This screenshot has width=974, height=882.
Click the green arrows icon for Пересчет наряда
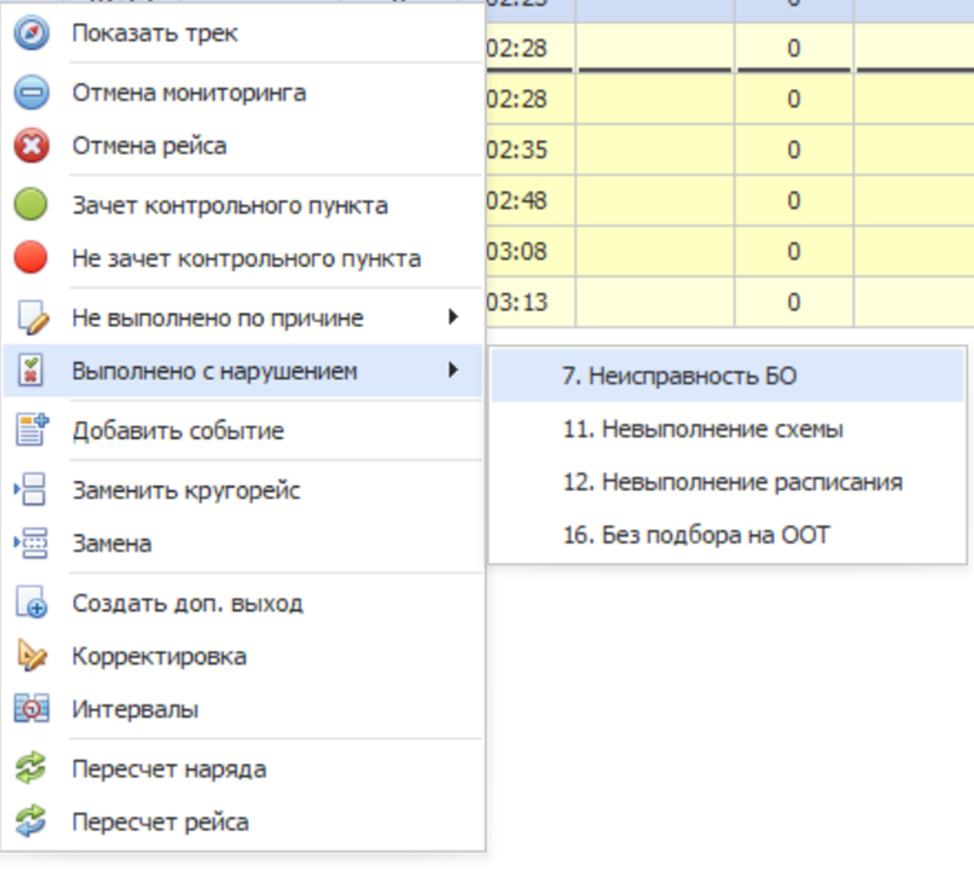tap(31, 770)
